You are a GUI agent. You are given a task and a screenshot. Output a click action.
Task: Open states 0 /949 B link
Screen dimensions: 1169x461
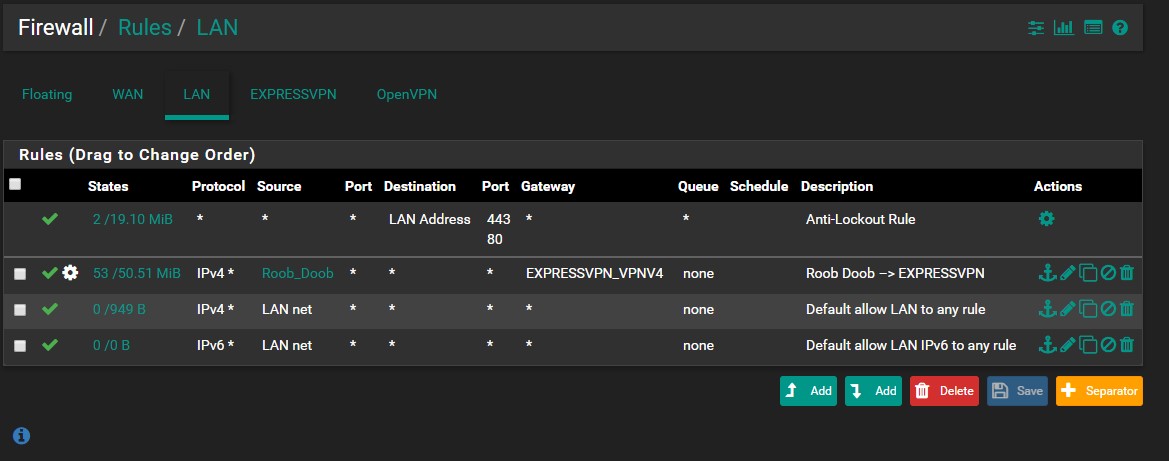119,309
